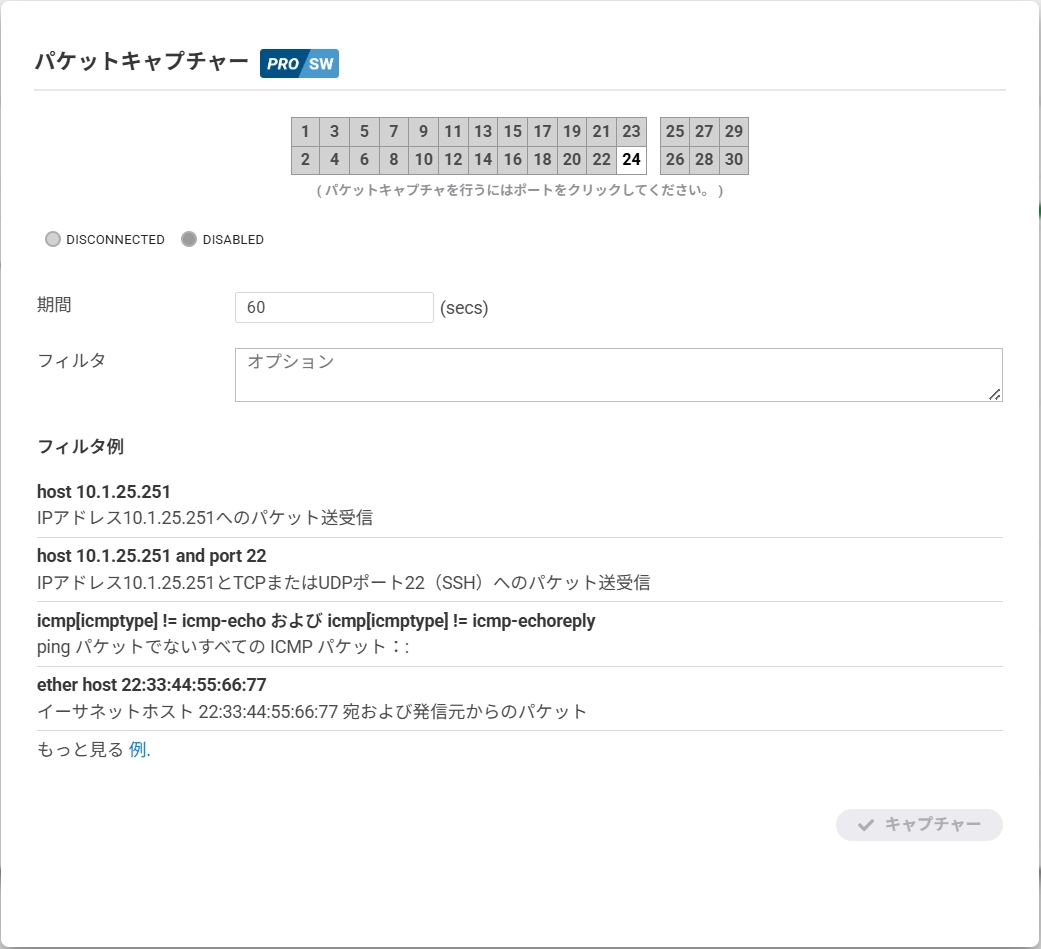This screenshot has width=1041, height=949.
Task: Focus the 期間 duration seconds field
Action: [x=333, y=308]
